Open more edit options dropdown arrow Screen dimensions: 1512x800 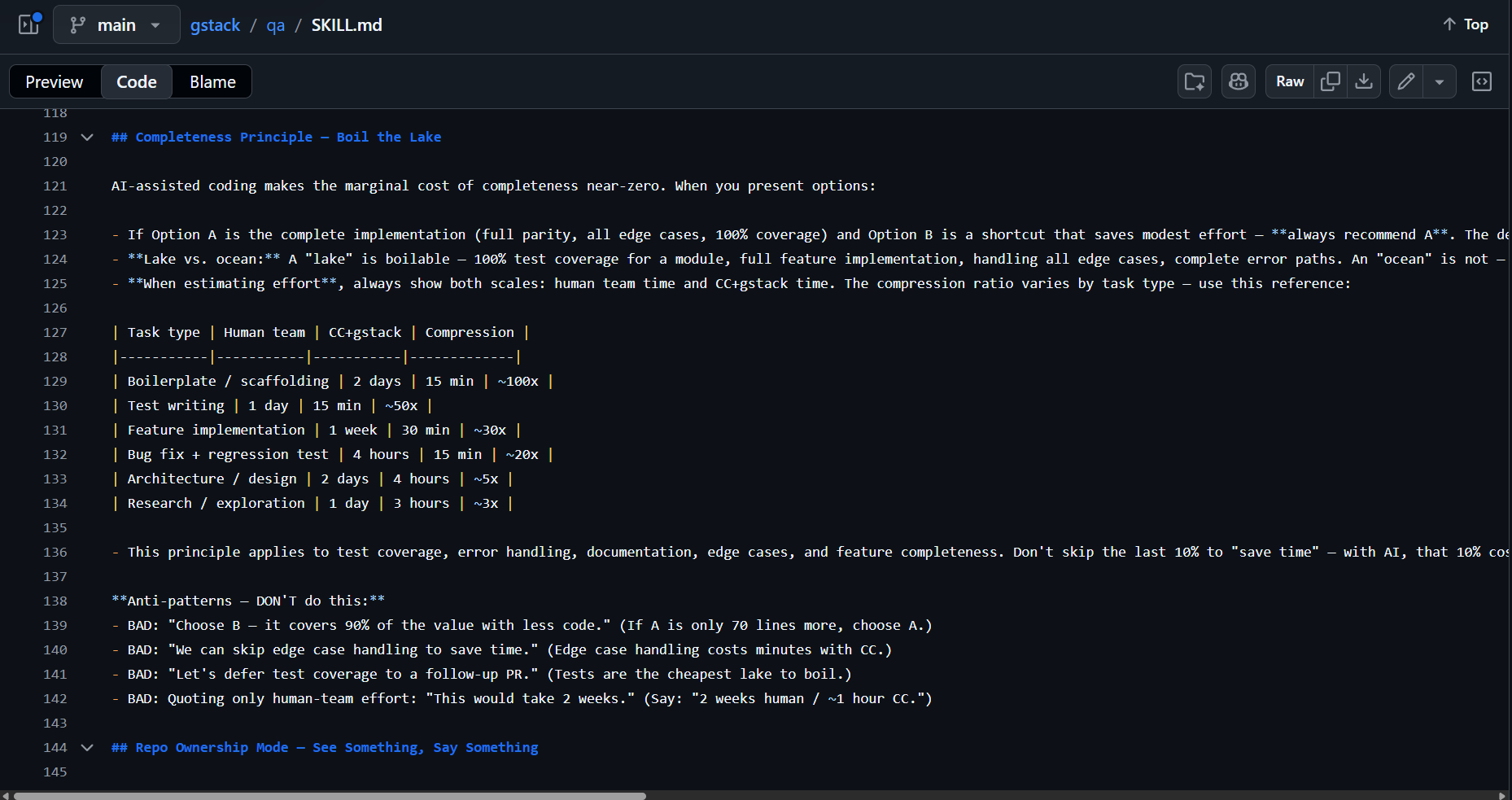pos(1440,81)
